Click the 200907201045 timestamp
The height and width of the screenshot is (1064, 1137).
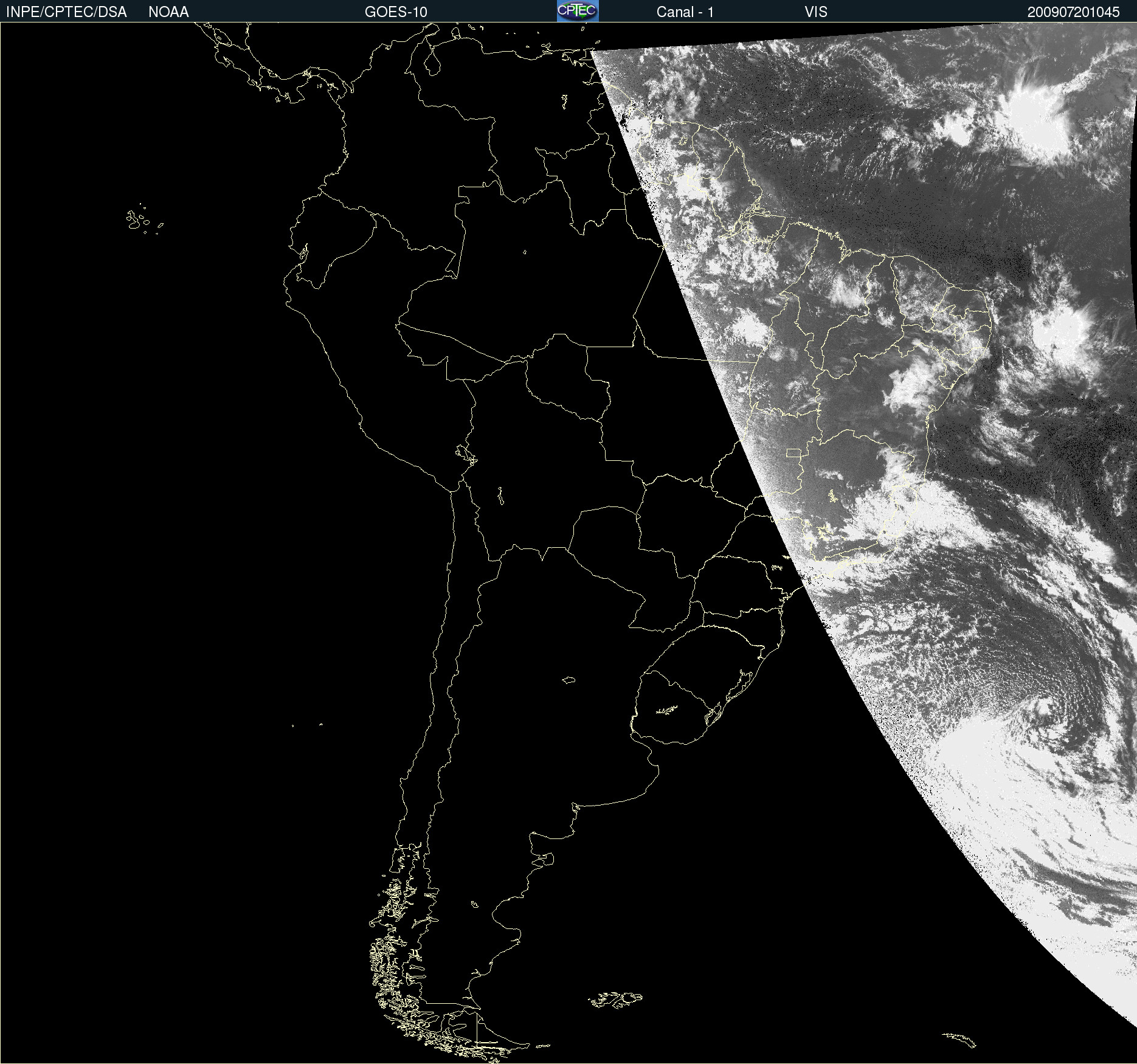(x=1073, y=12)
